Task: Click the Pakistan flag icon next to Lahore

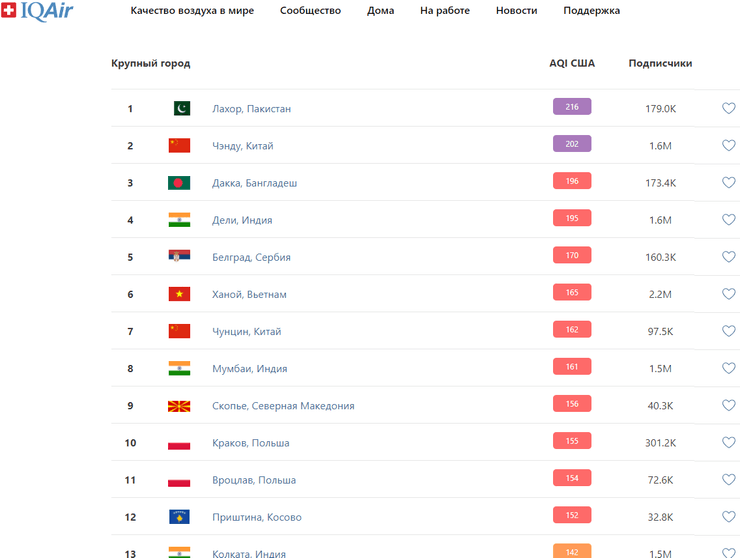Action: point(180,108)
